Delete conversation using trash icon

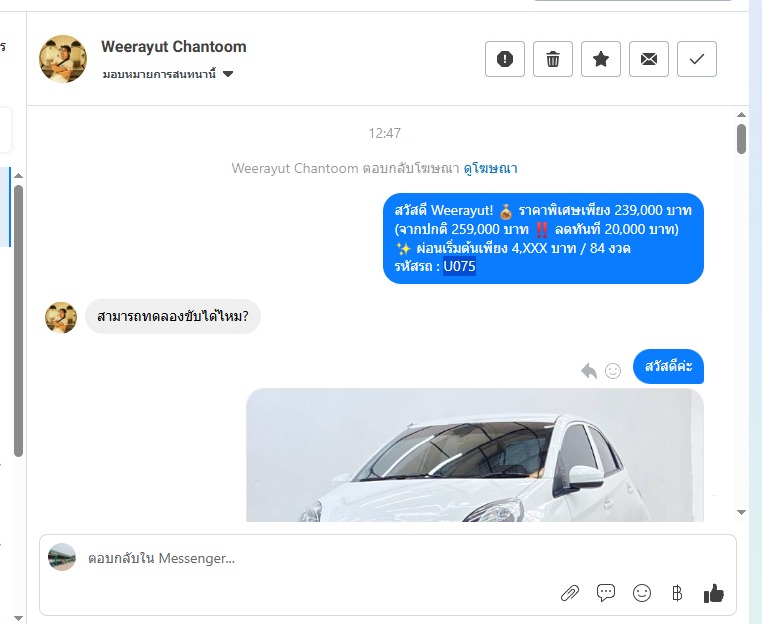pyautogui.click(x=553, y=59)
